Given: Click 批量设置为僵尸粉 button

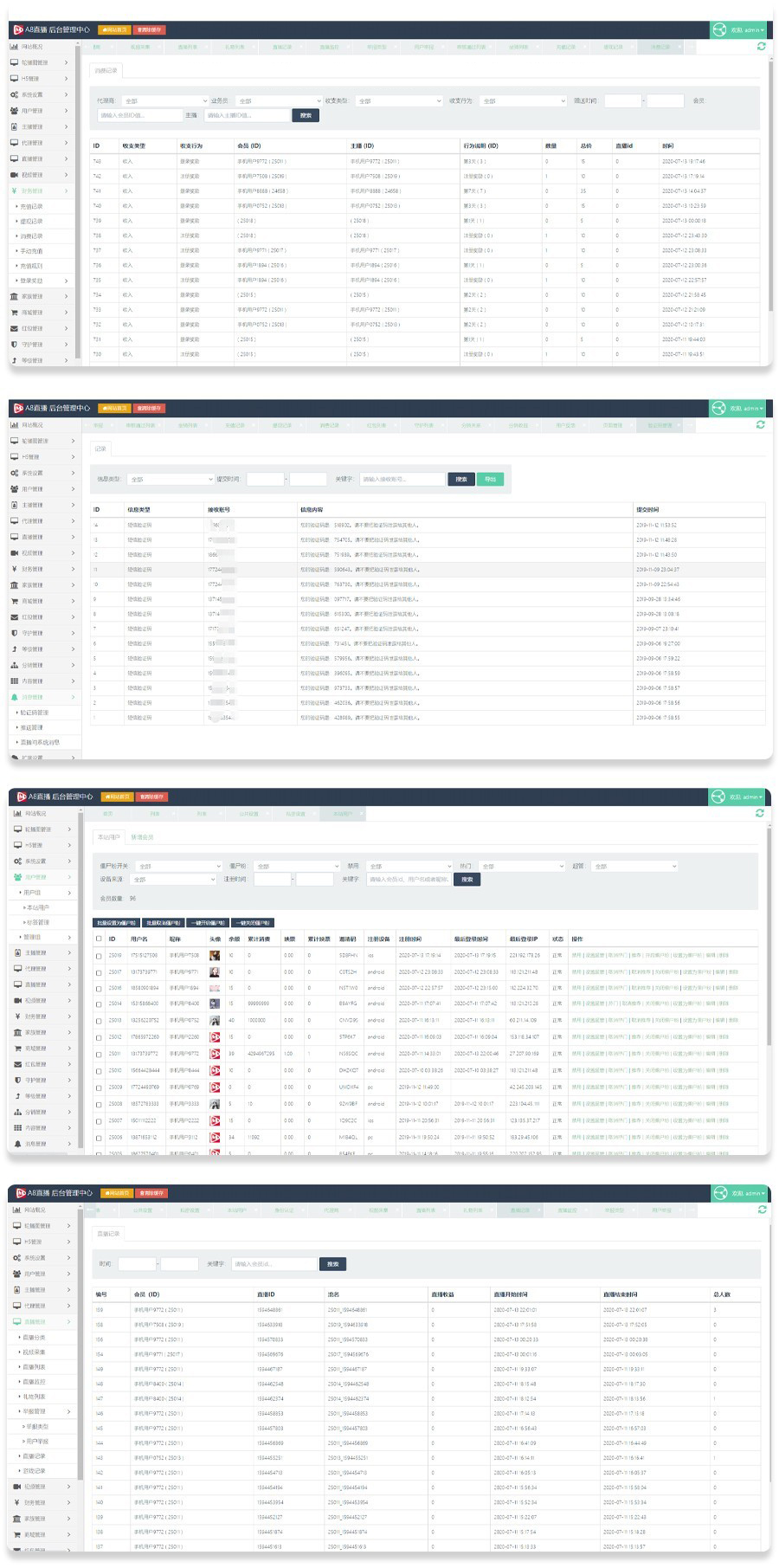Looking at the screenshot, I should [x=117, y=923].
